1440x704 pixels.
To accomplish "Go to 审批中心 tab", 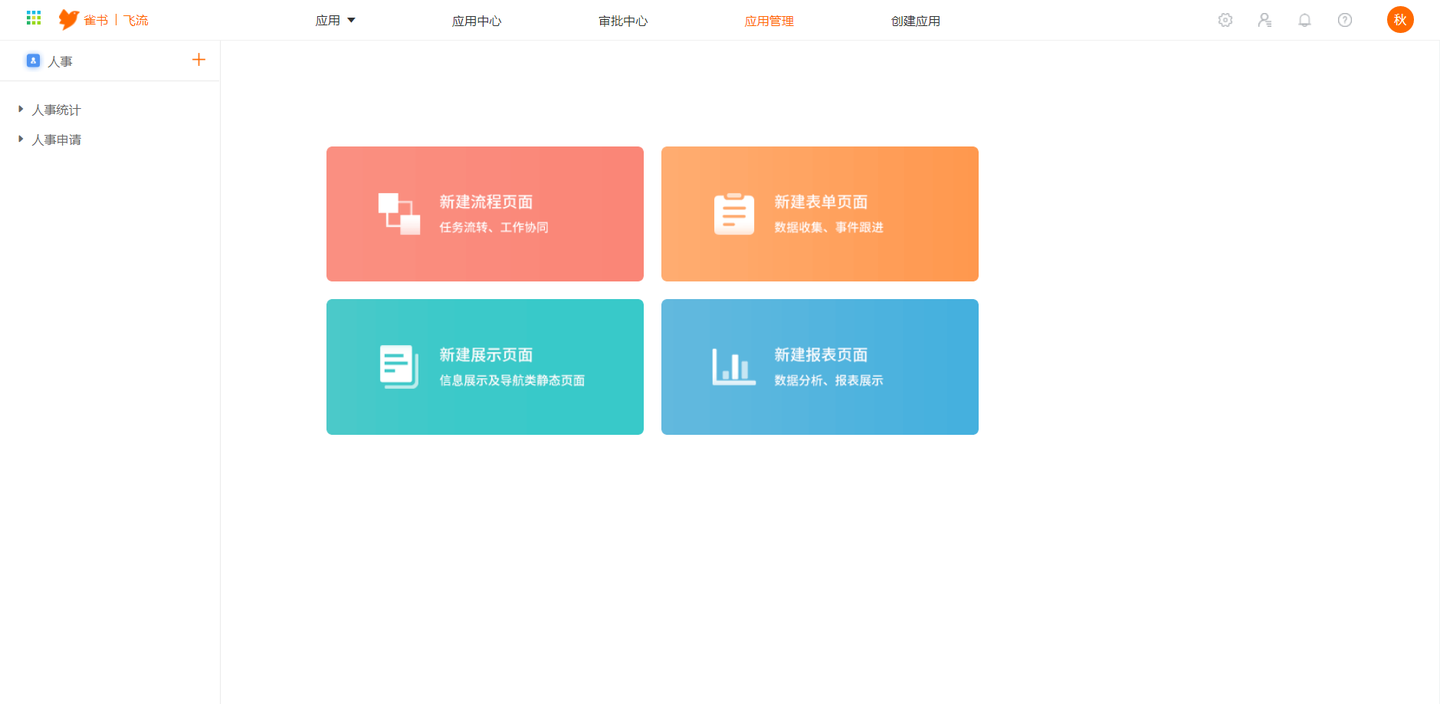I will click(623, 21).
